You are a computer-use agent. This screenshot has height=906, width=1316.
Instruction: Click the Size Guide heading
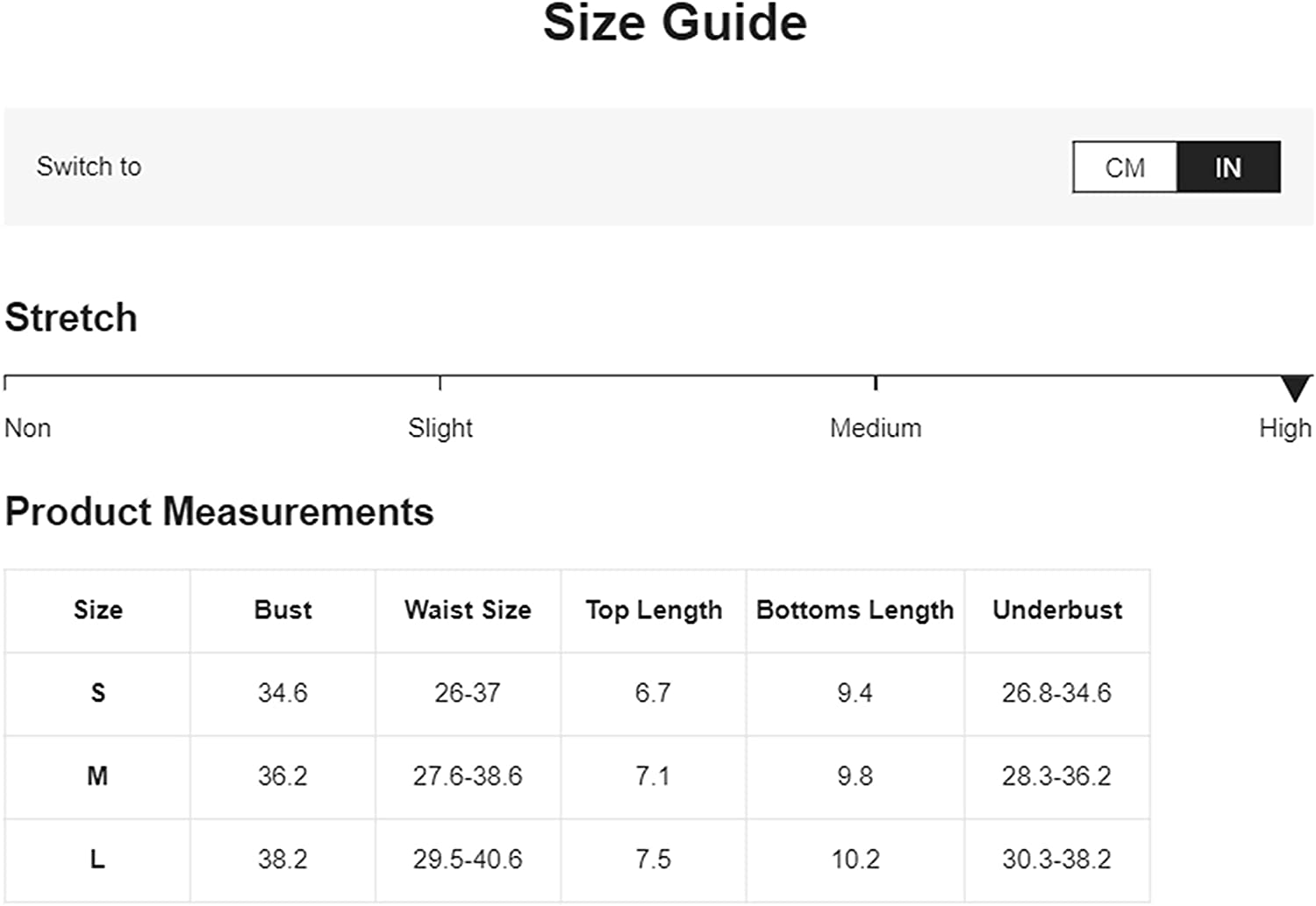click(675, 22)
